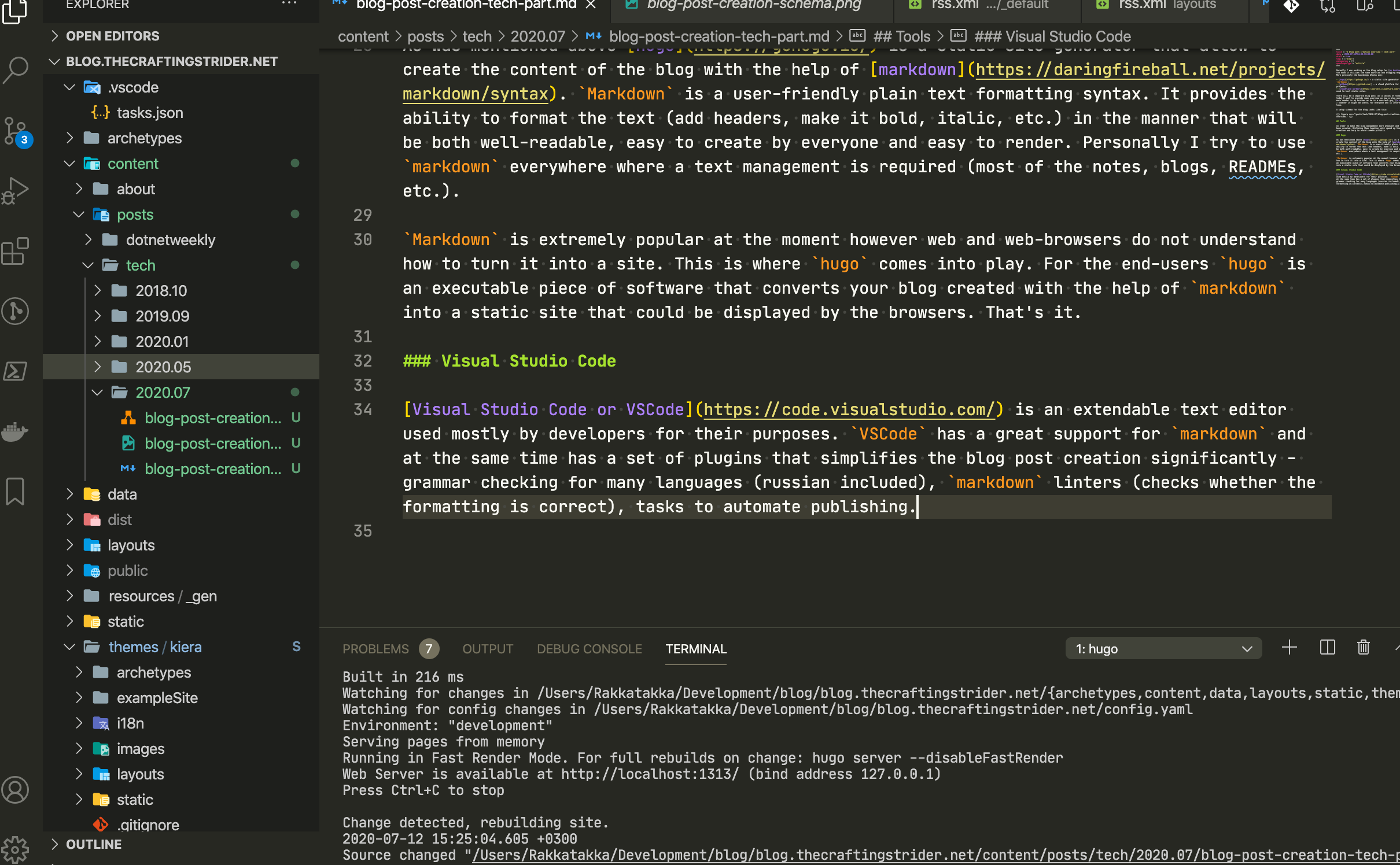Close the blog-post-creation-tech-part.md tab

point(591,5)
